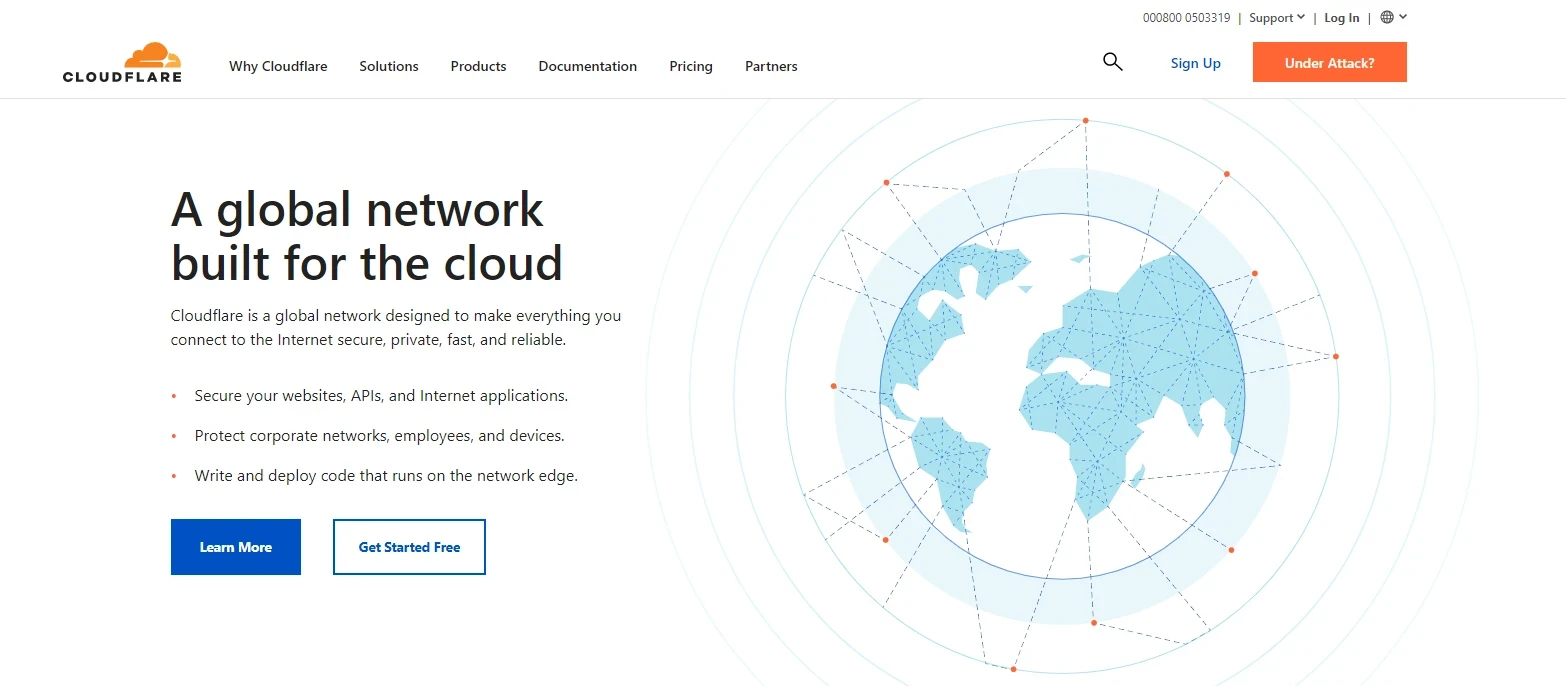This screenshot has width=1566, height=686.
Task: Expand the language selector chevron
Action: [x=1402, y=17]
